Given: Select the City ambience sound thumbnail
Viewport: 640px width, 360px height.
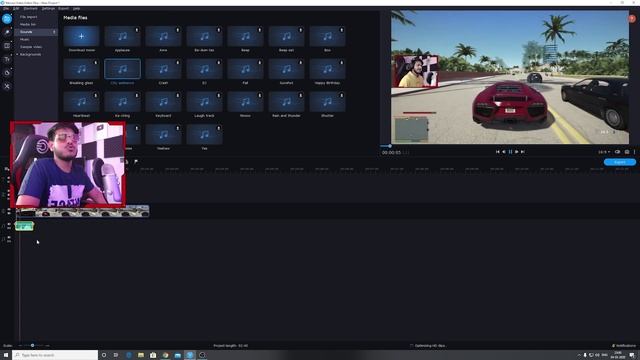Looking at the screenshot, I should pyautogui.click(x=122, y=69).
